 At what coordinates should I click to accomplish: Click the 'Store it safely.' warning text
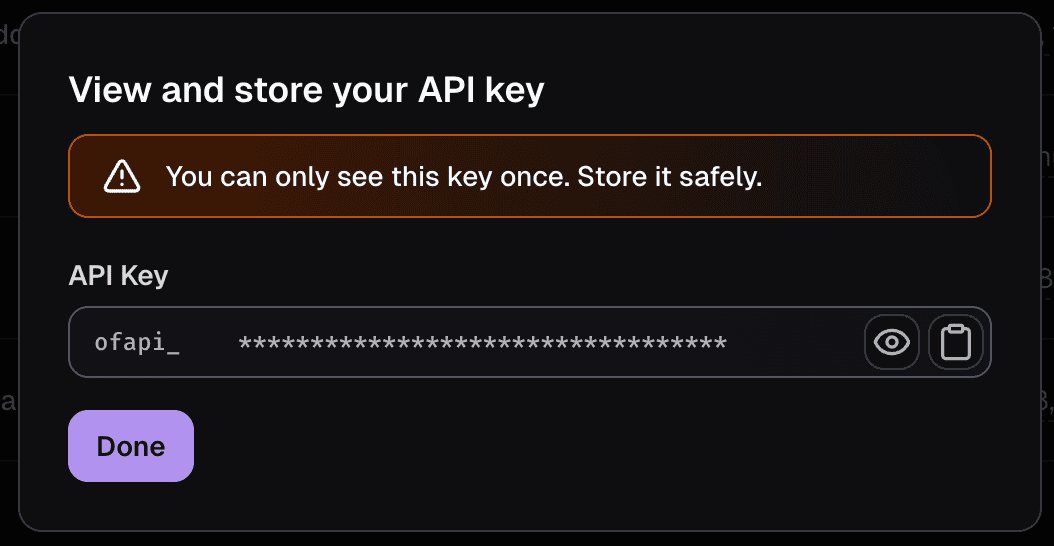tap(670, 177)
